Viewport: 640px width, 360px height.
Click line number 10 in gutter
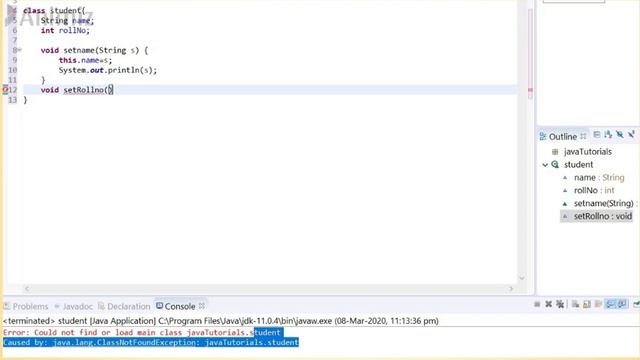(13, 70)
